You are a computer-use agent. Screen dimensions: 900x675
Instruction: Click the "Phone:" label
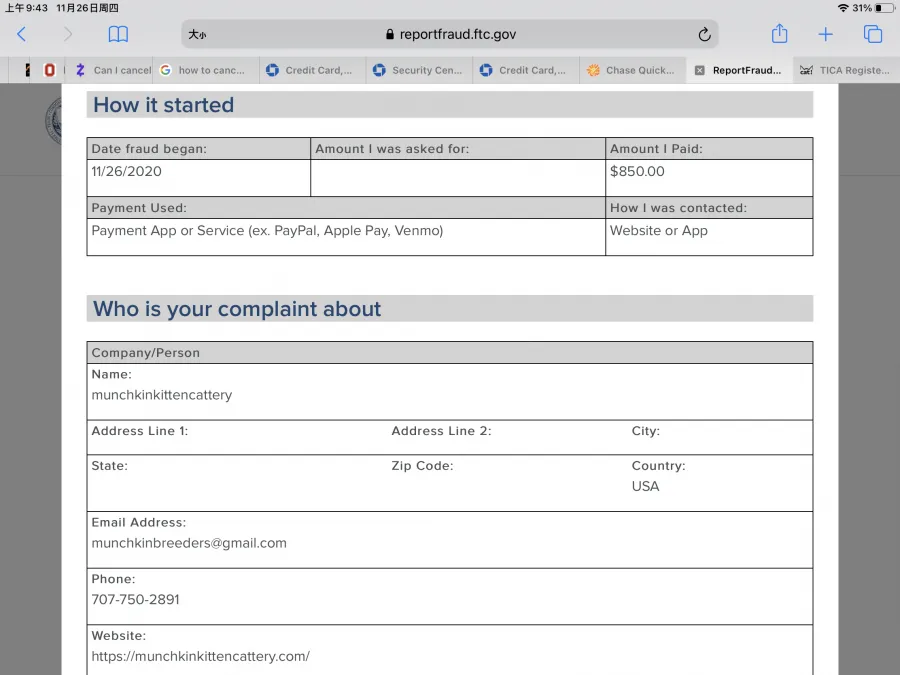coord(113,579)
